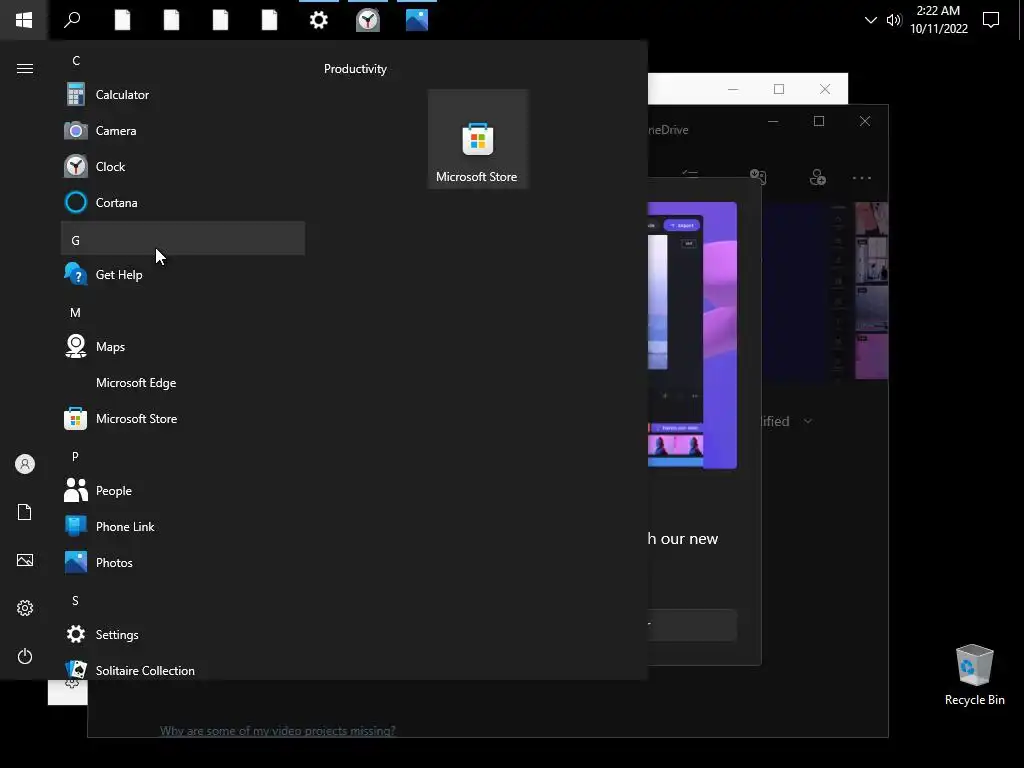Open the Clock app entry
1024x768 pixels.
click(x=183, y=167)
